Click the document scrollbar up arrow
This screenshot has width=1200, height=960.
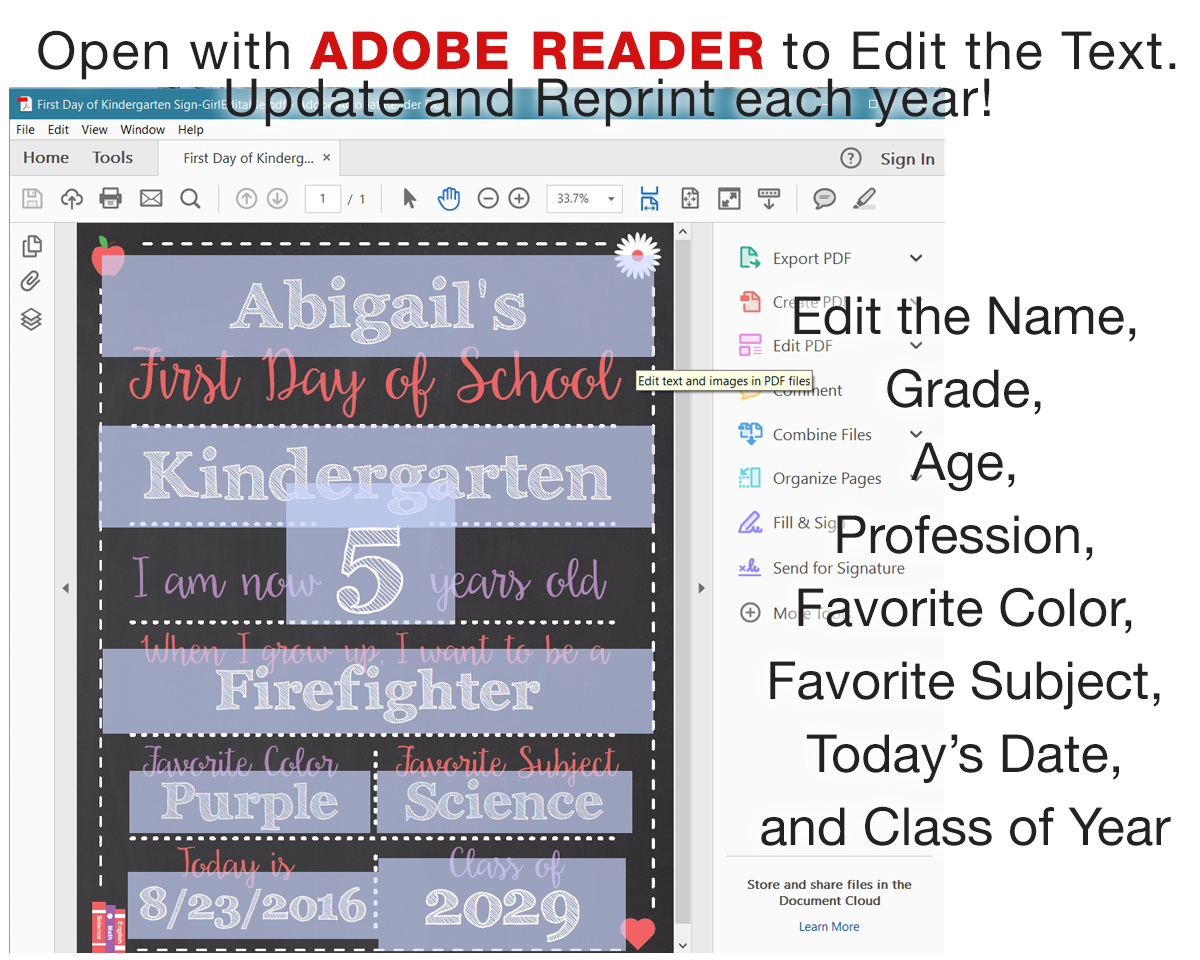click(683, 232)
